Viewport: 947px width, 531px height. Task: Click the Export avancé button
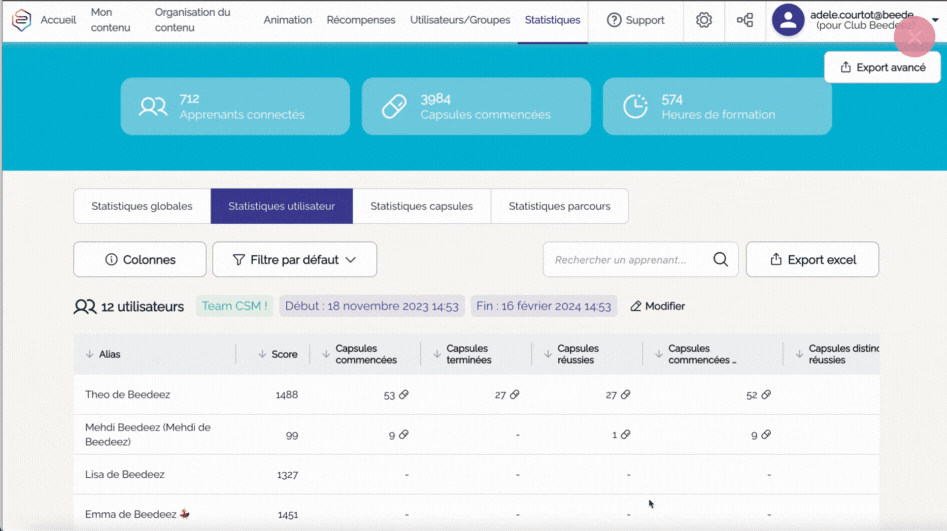coord(882,68)
